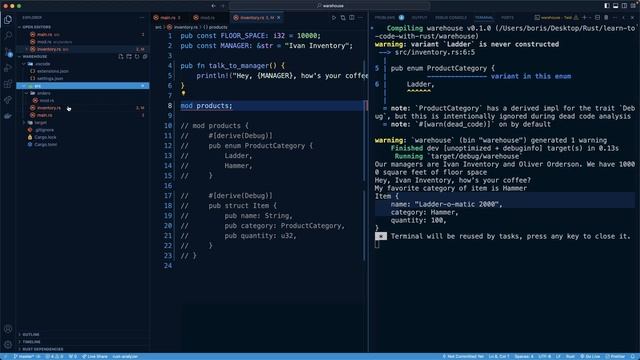Select the TERMINAL panel tab
Viewport: 640px width, 360px height.
click(484, 18)
